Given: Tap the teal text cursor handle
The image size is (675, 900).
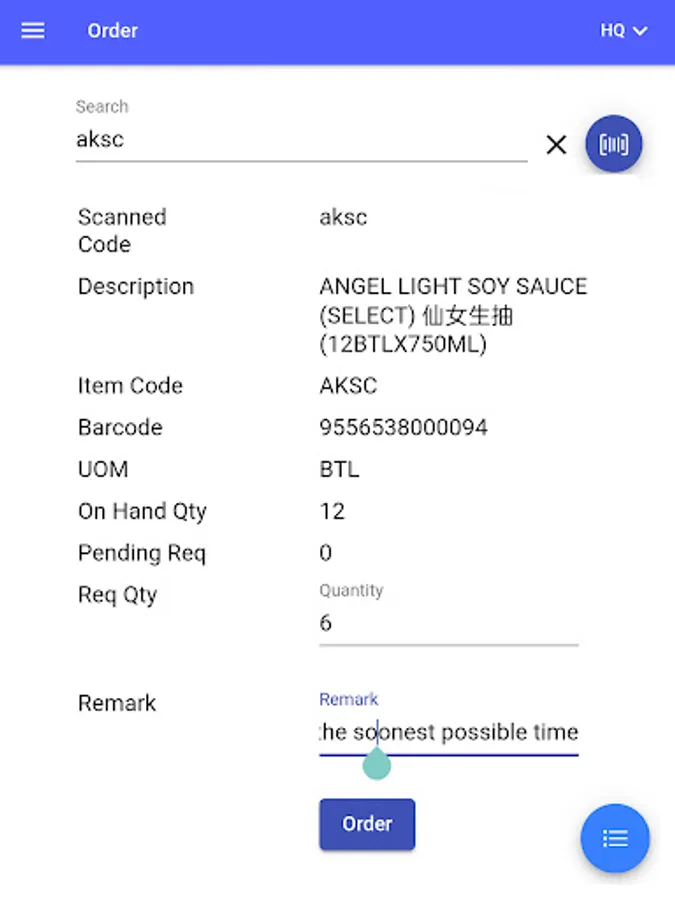Looking at the screenshot, I should [x=377, y=764].
